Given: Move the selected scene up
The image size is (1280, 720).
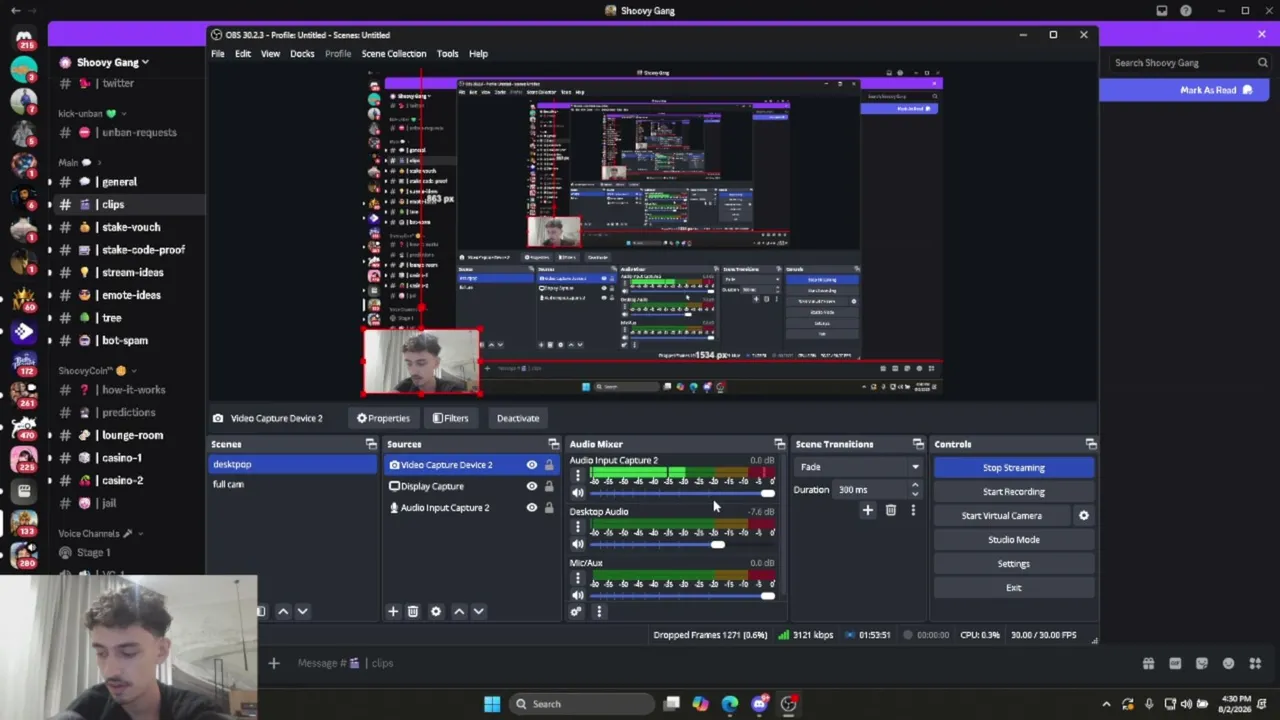Looking at the screenshot, I should (283, 611).
